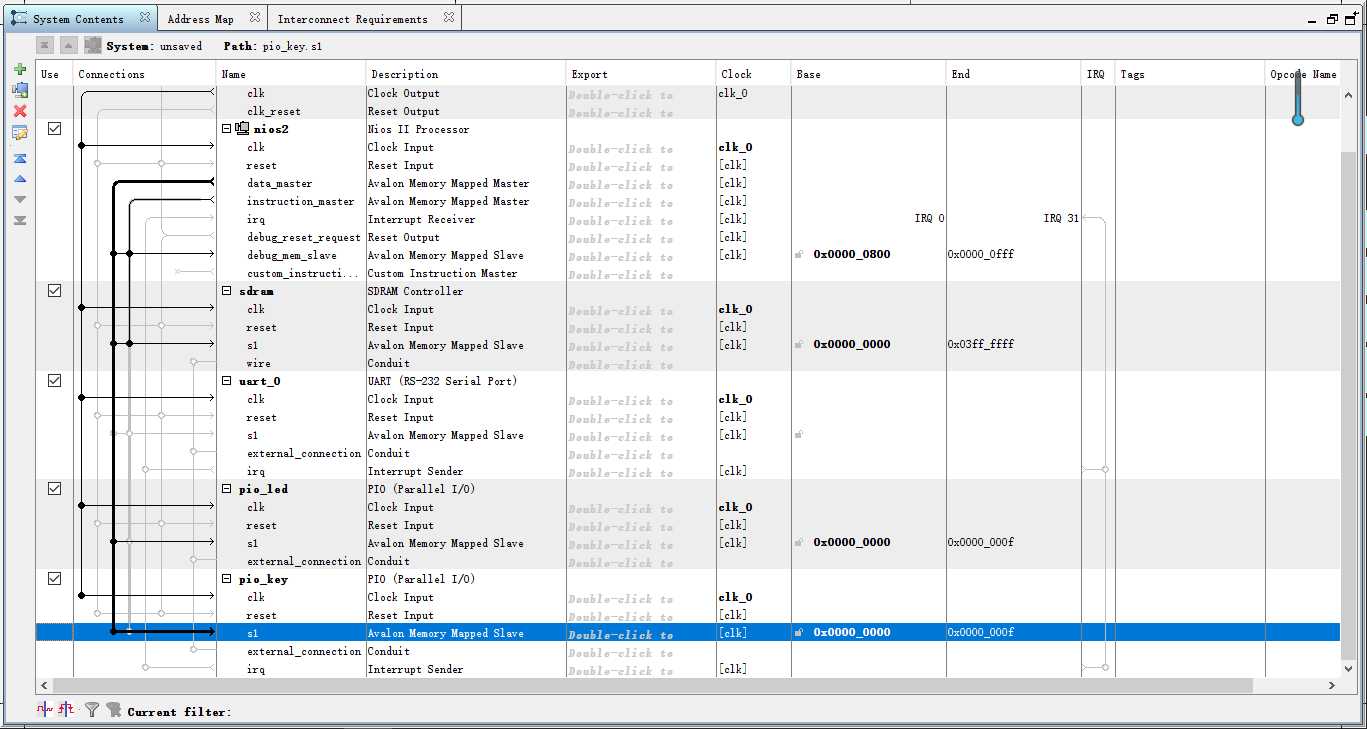Click the Move to Top arrow icon
1367x729 pixels.
pyautogui.click(x=19, y=159)
